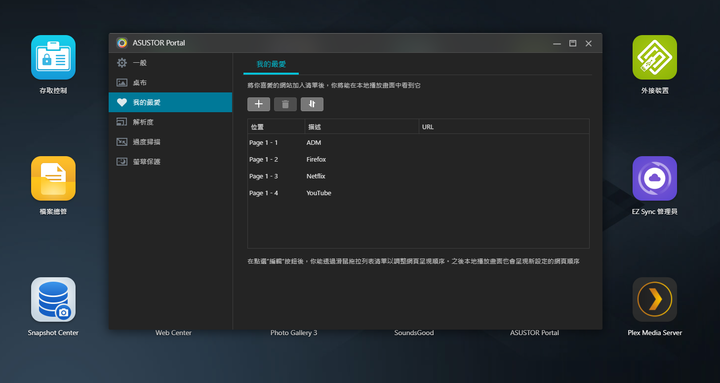Click the Page 1 - 1 cell
This screenshot has height=383, width=720.
tap(264, 143)
